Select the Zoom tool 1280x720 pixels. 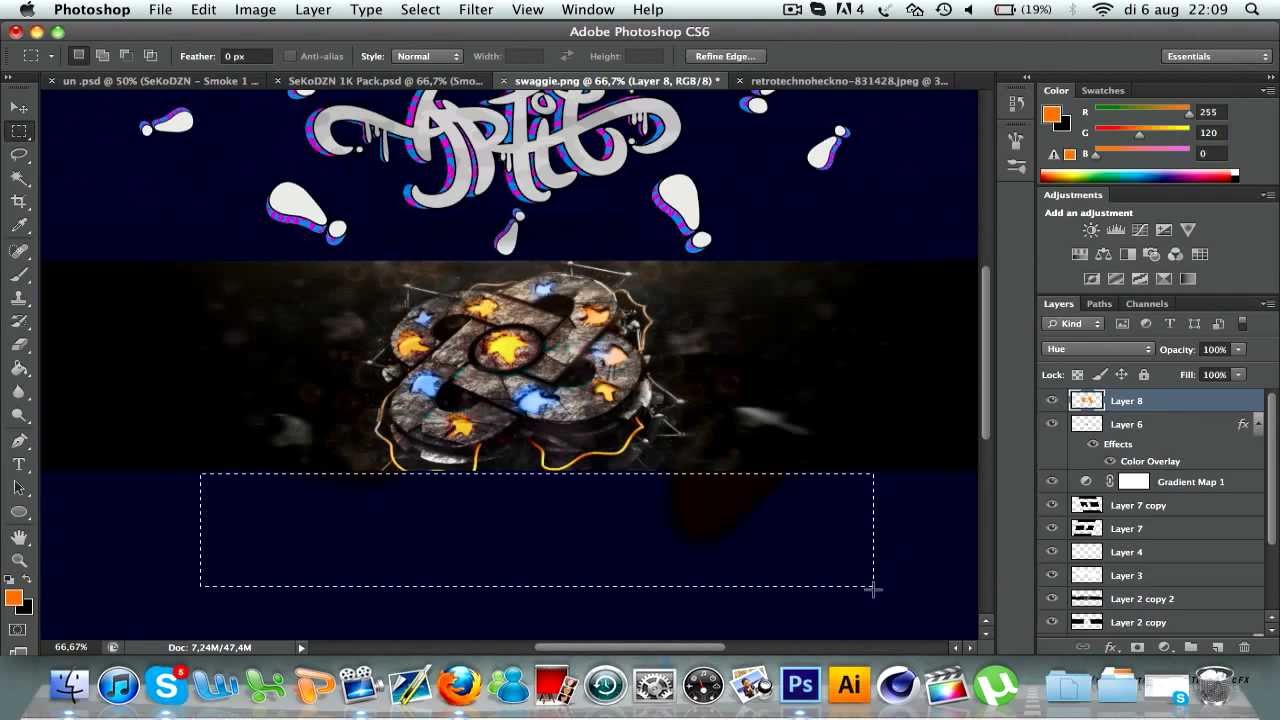[x=19, y=561]
